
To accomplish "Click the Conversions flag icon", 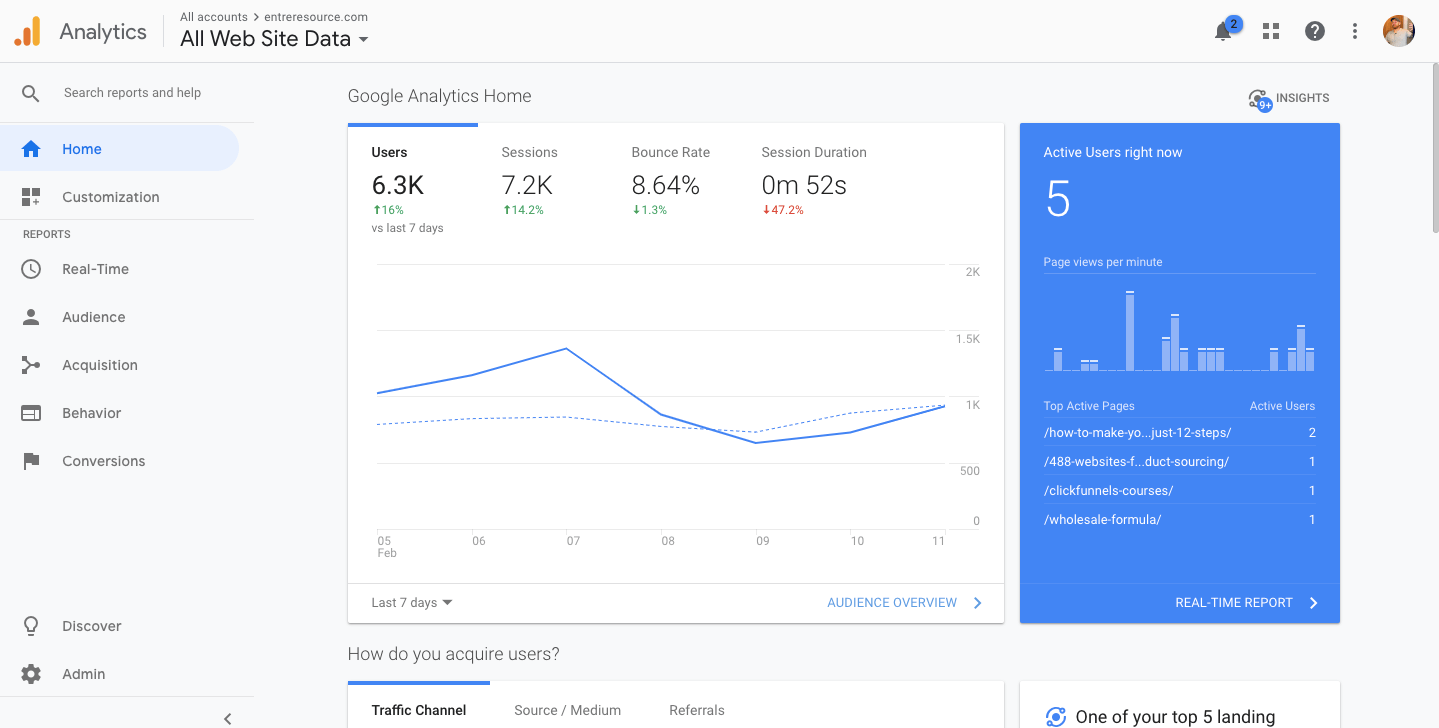I will click(31, 461).
